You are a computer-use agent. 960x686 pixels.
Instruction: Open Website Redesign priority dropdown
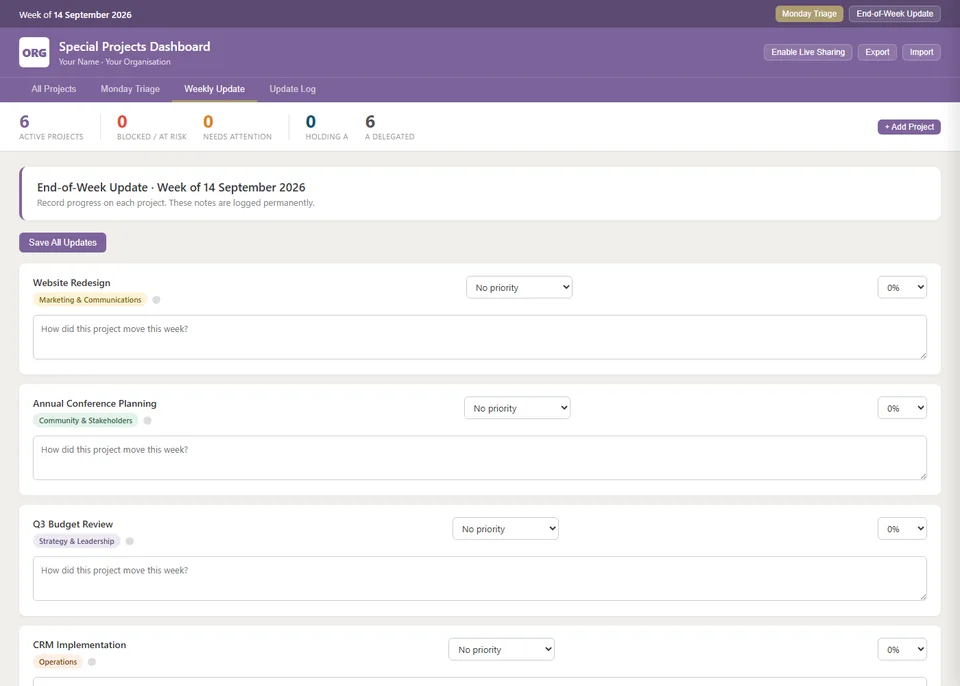pyautogui.click(x=519, y=287)
